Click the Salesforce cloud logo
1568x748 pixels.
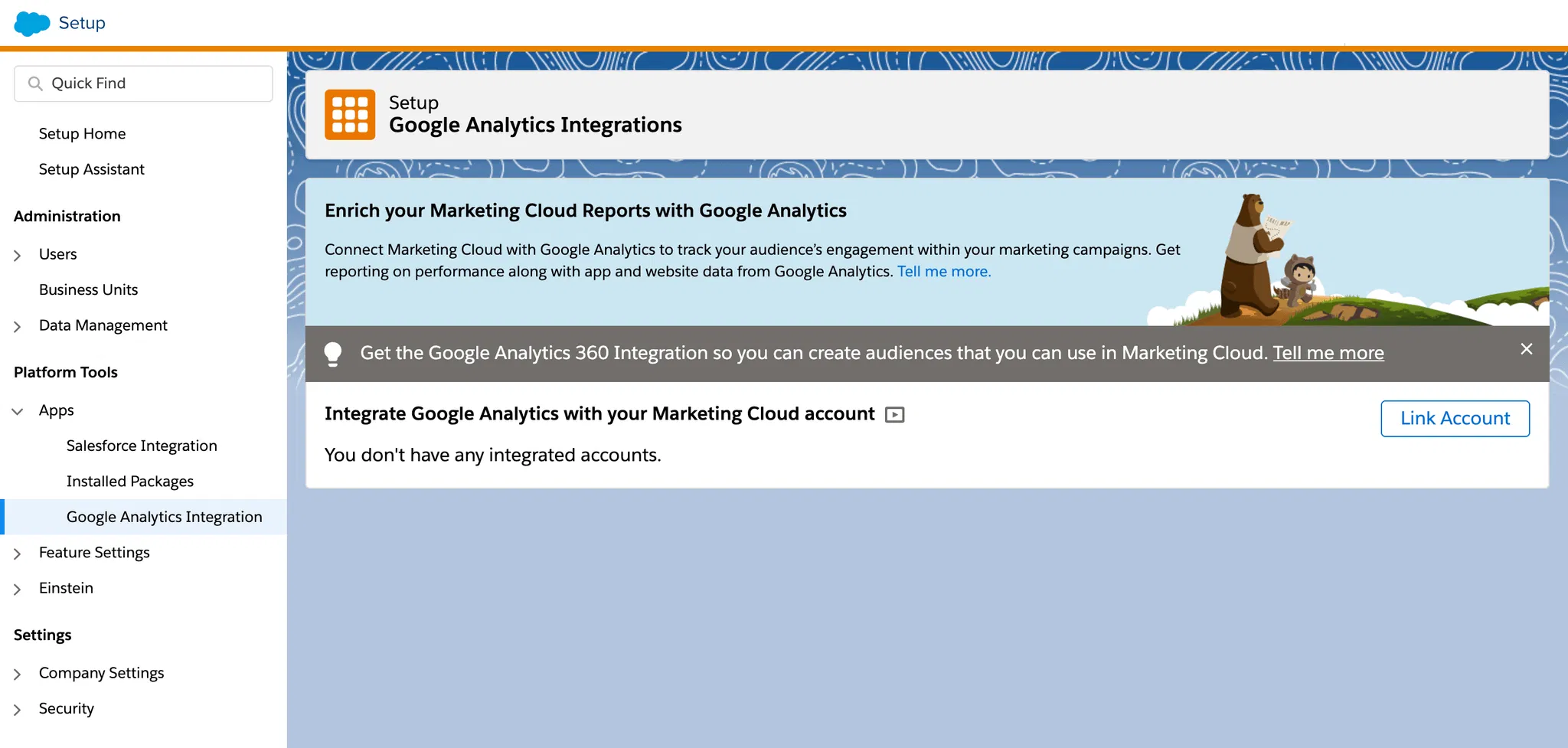[32, 24]
